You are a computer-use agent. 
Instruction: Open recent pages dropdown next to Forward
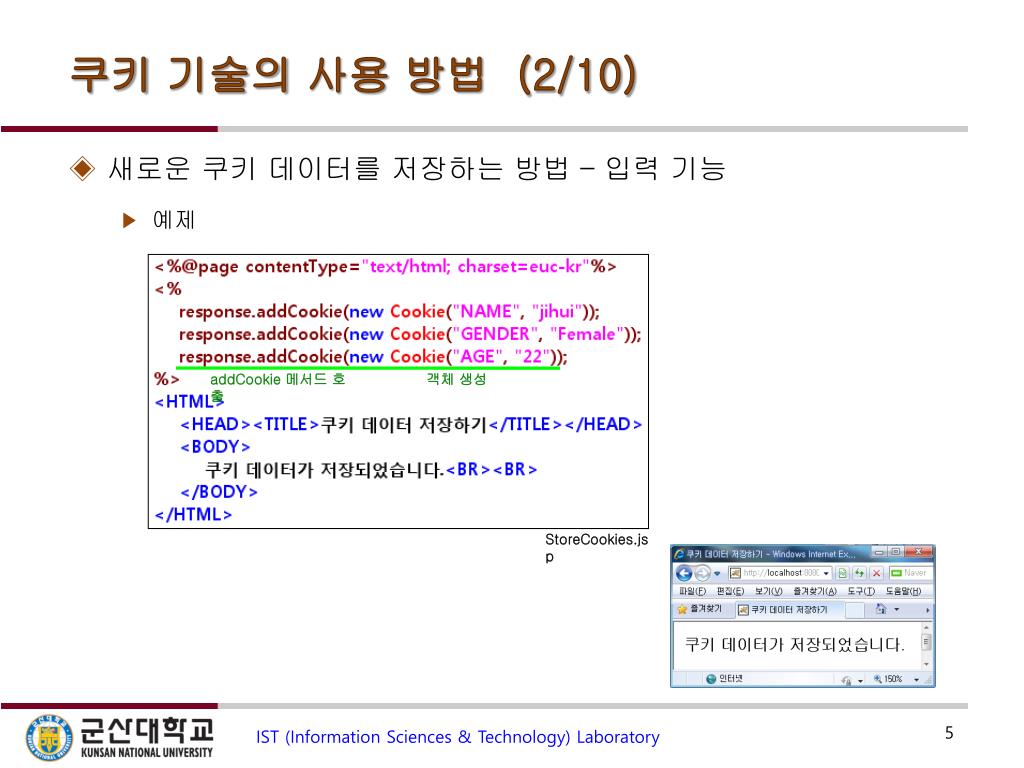717,573
